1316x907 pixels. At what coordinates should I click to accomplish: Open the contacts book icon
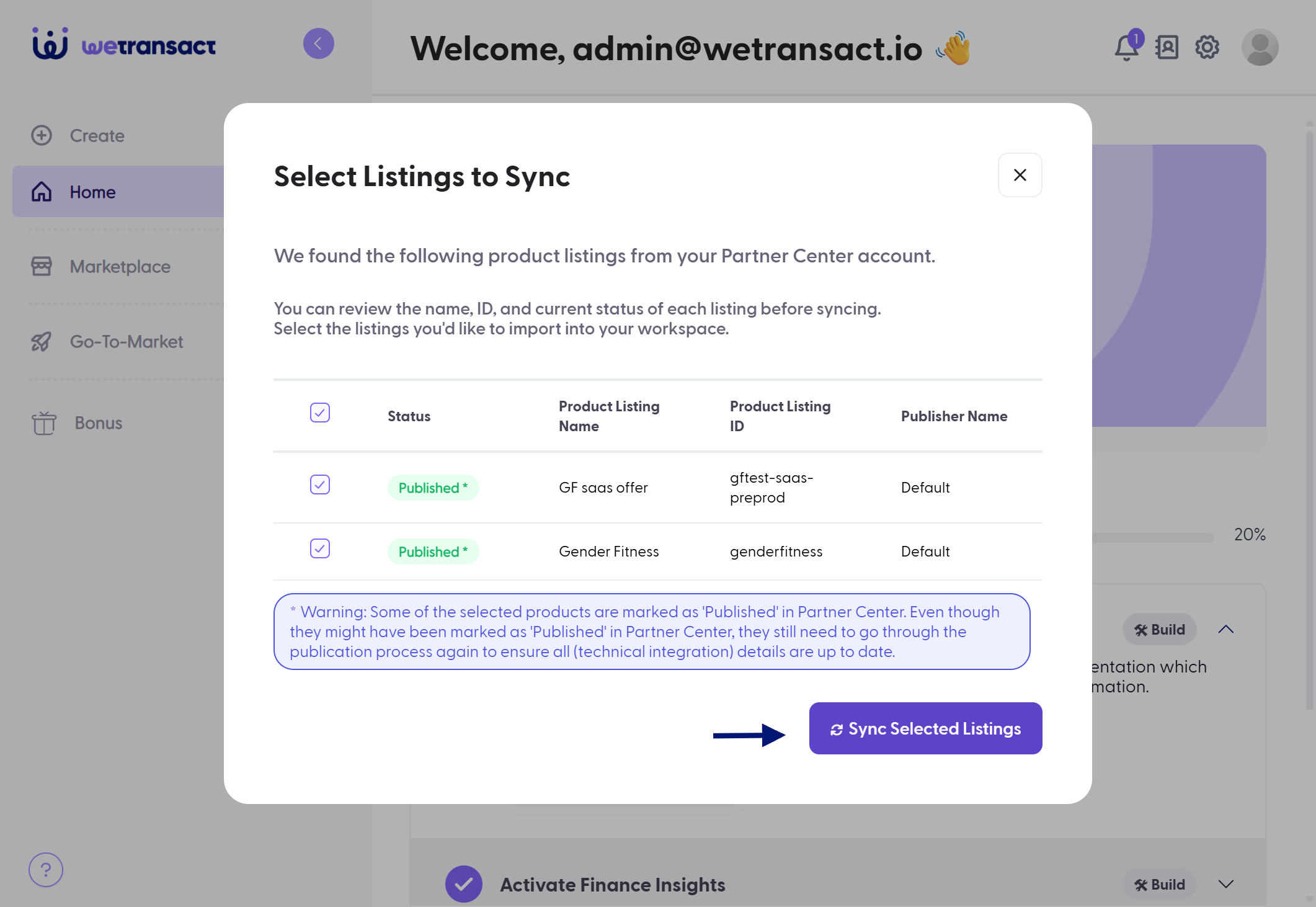click(1167, 47)
